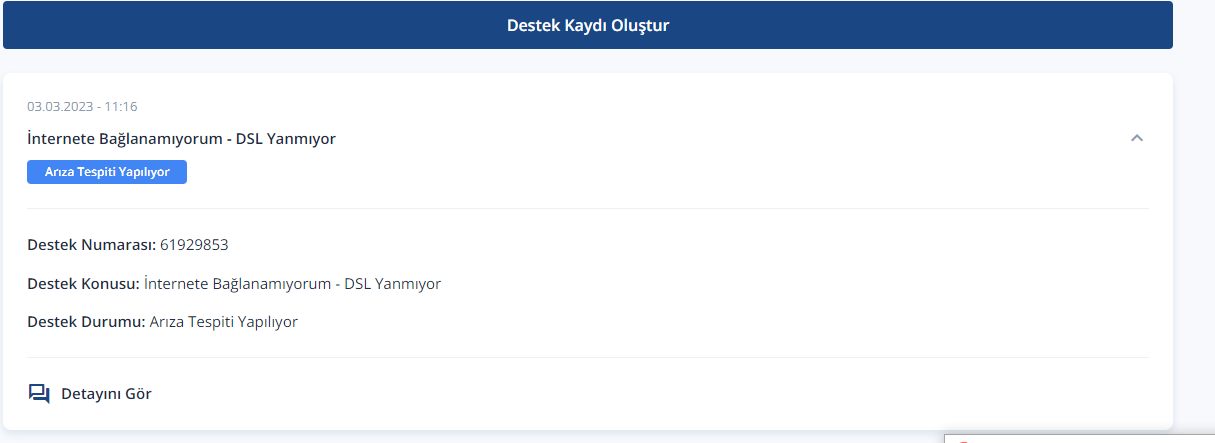Click the word Gör next to the chat icon
Screen dimensions: 1215x443
click(139, 394)
